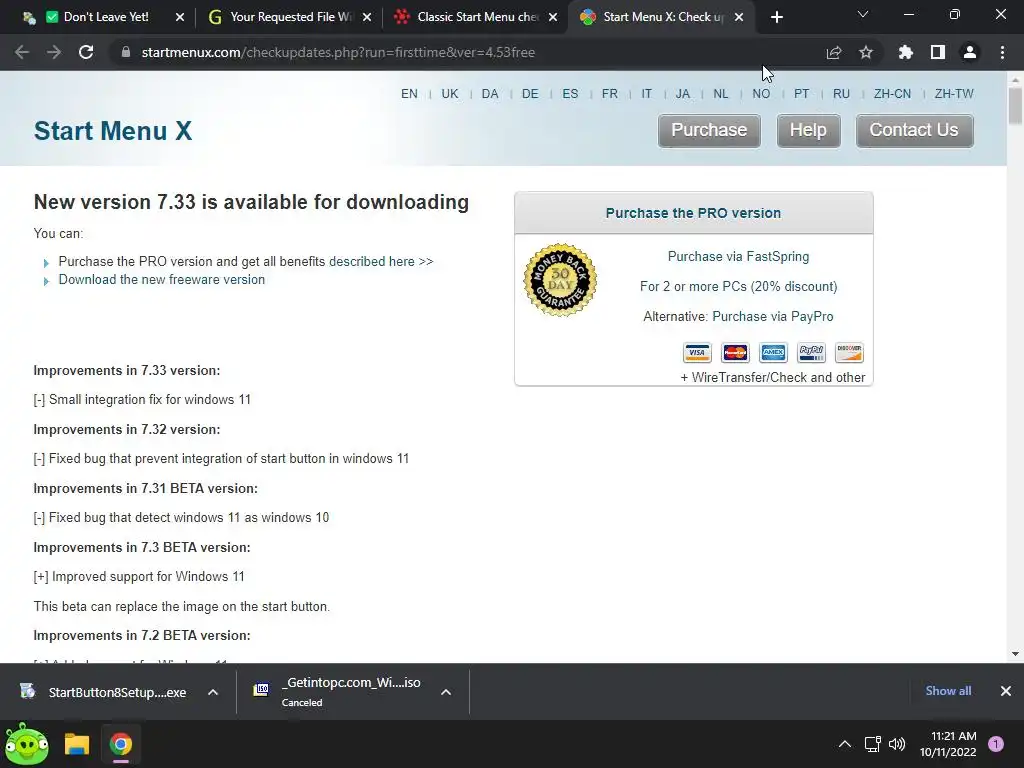Image resolution: width=1024 pixels, height=768 pixels.
Task: Click Show all downloads
Action: tap(948, 691)
